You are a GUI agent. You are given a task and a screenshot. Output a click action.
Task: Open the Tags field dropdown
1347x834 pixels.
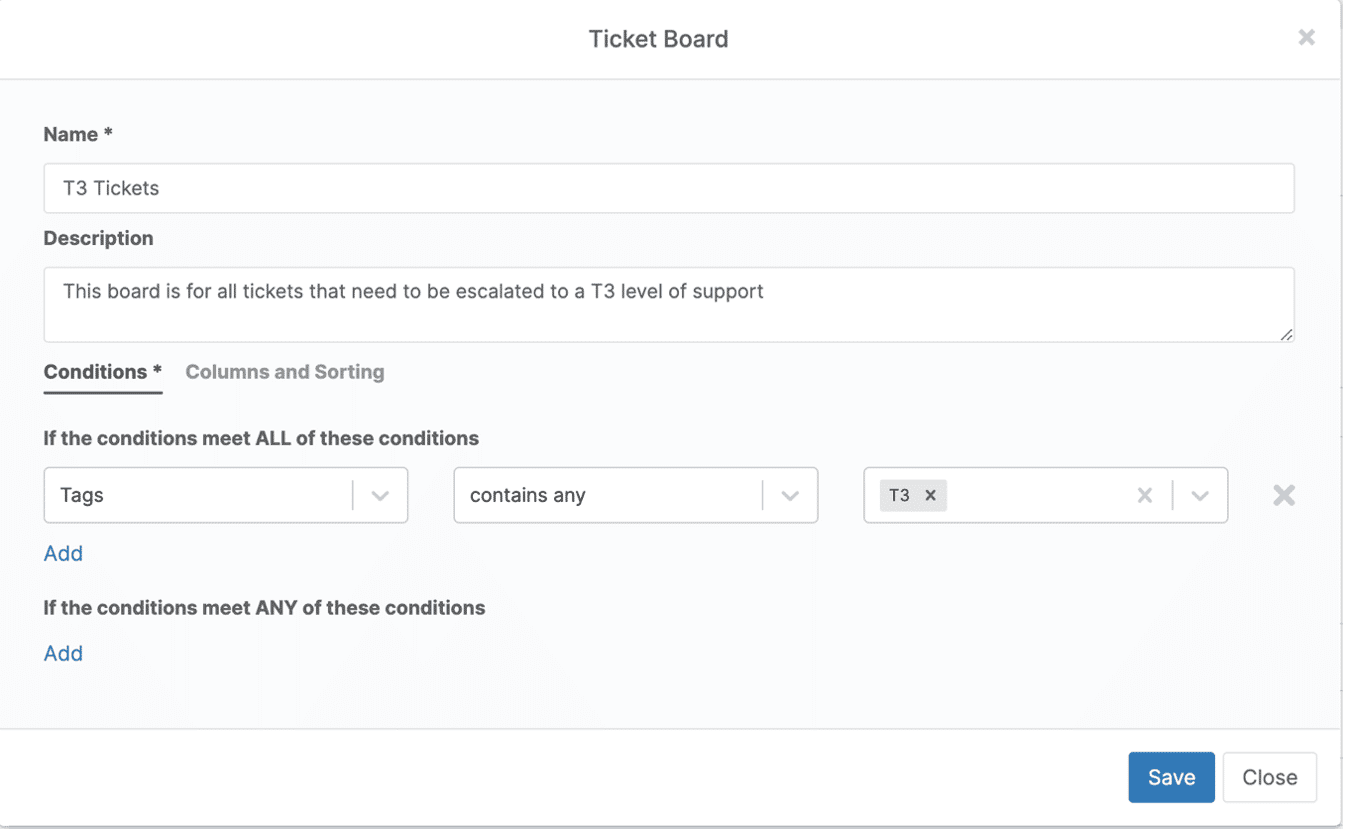[381, 495]
